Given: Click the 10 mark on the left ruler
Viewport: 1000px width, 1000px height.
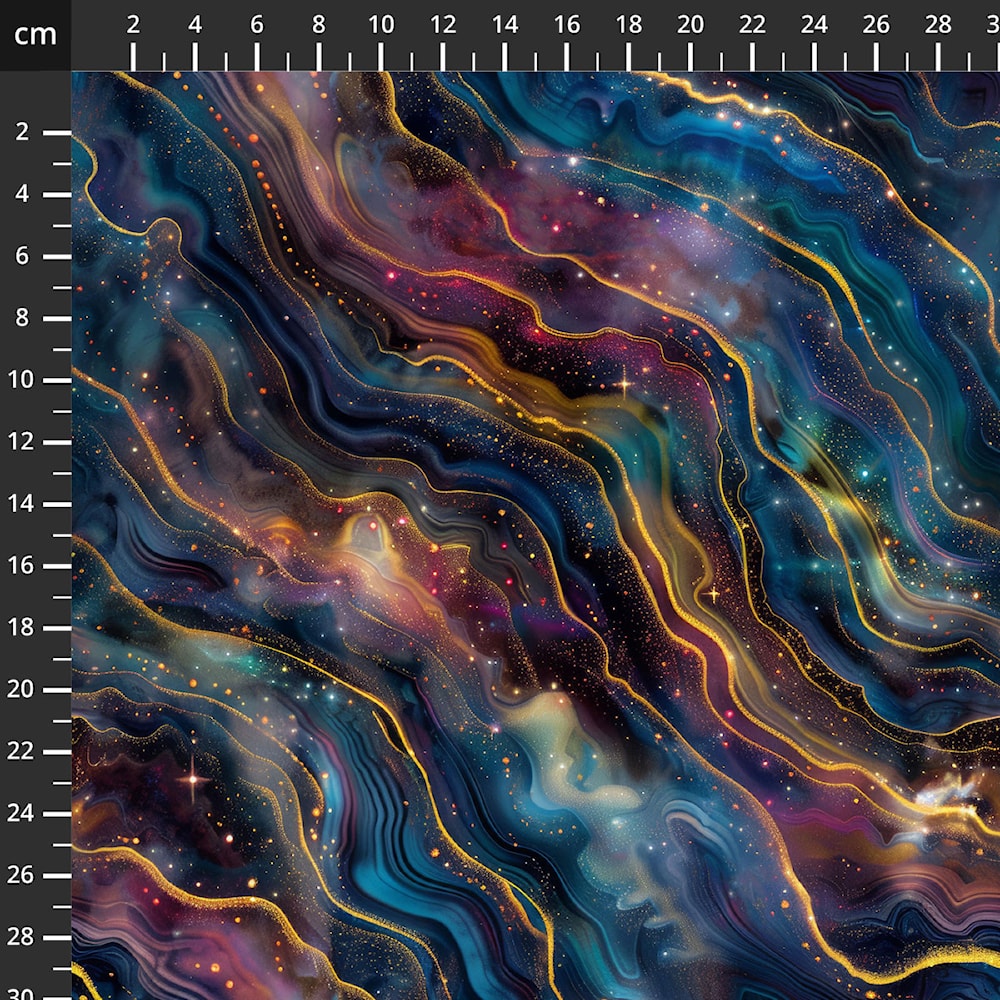Looking at the screenshot, I should pos(23,381).
